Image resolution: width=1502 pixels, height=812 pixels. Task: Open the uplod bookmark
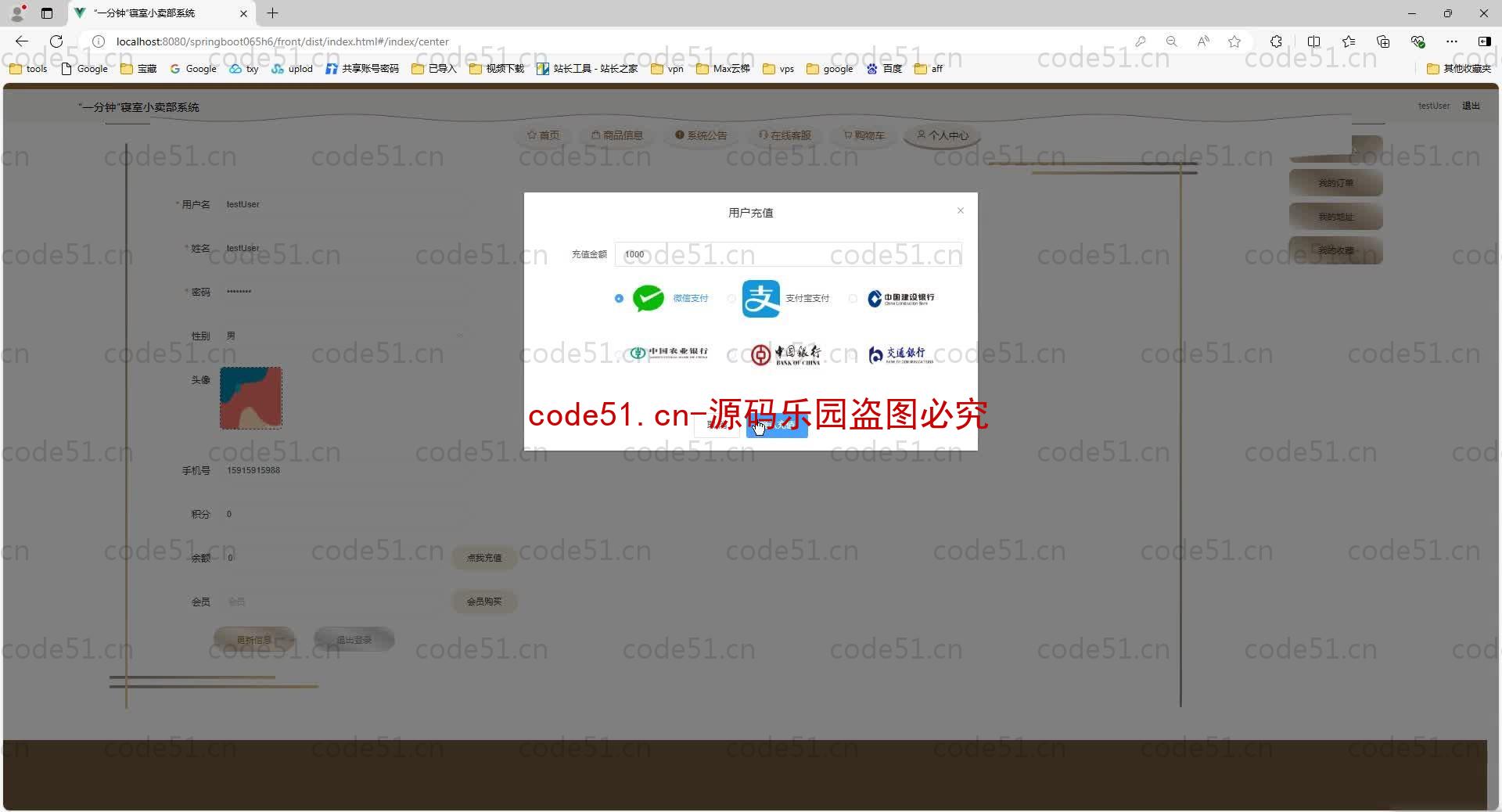(x=292, y=69)
